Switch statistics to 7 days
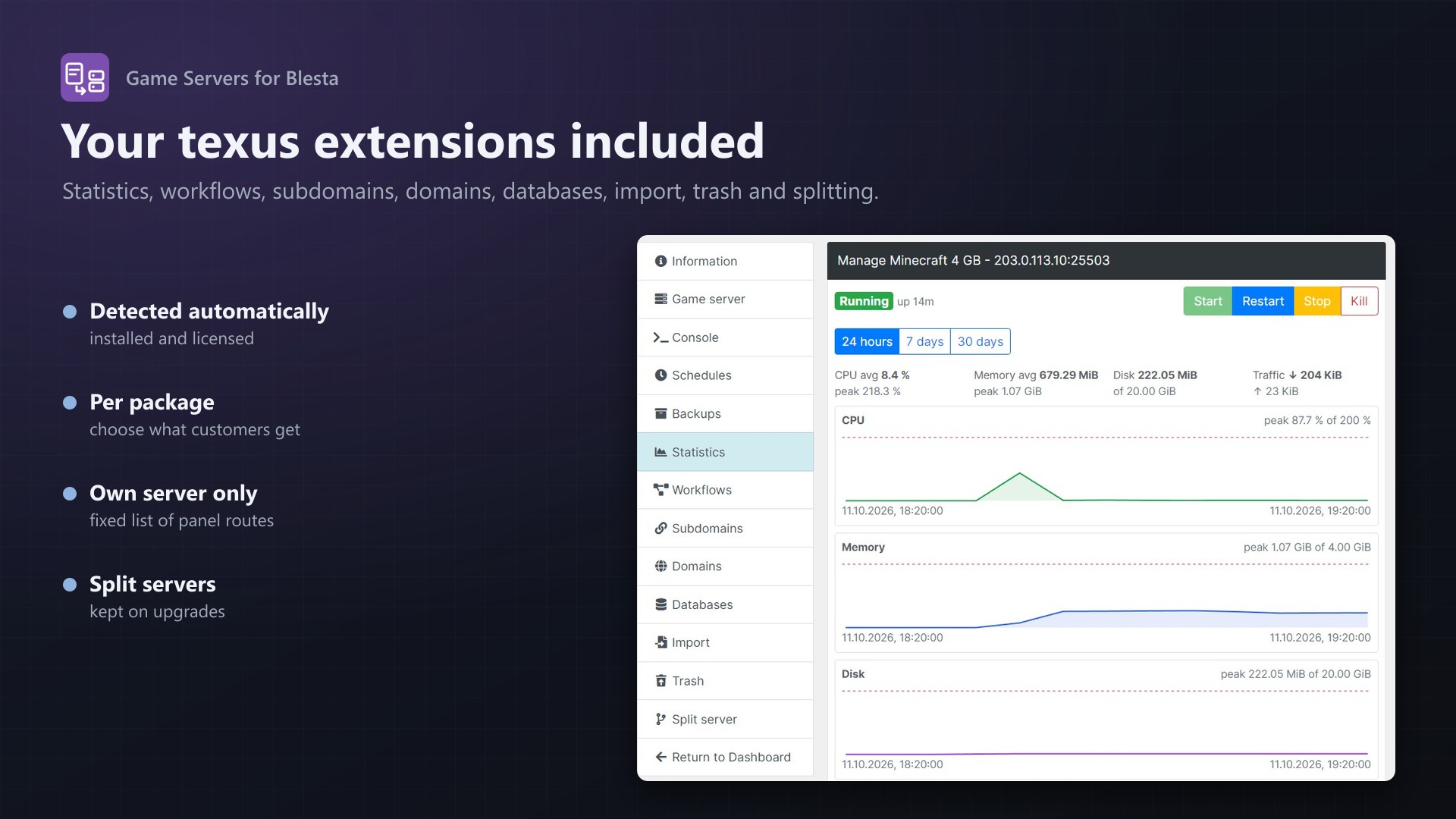 924,341
